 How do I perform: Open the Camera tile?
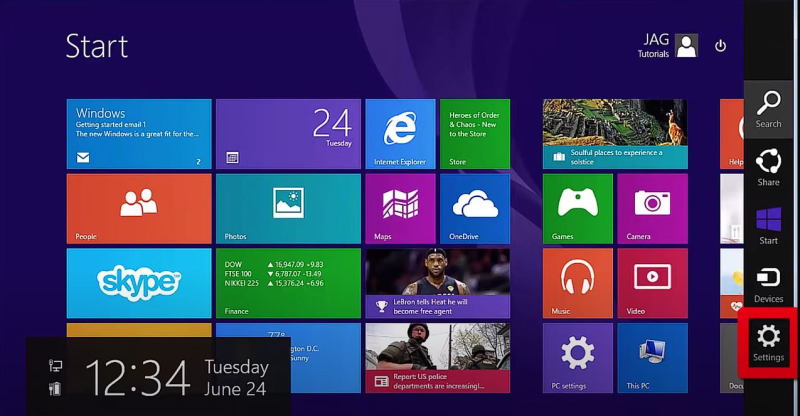coord(653,209)
